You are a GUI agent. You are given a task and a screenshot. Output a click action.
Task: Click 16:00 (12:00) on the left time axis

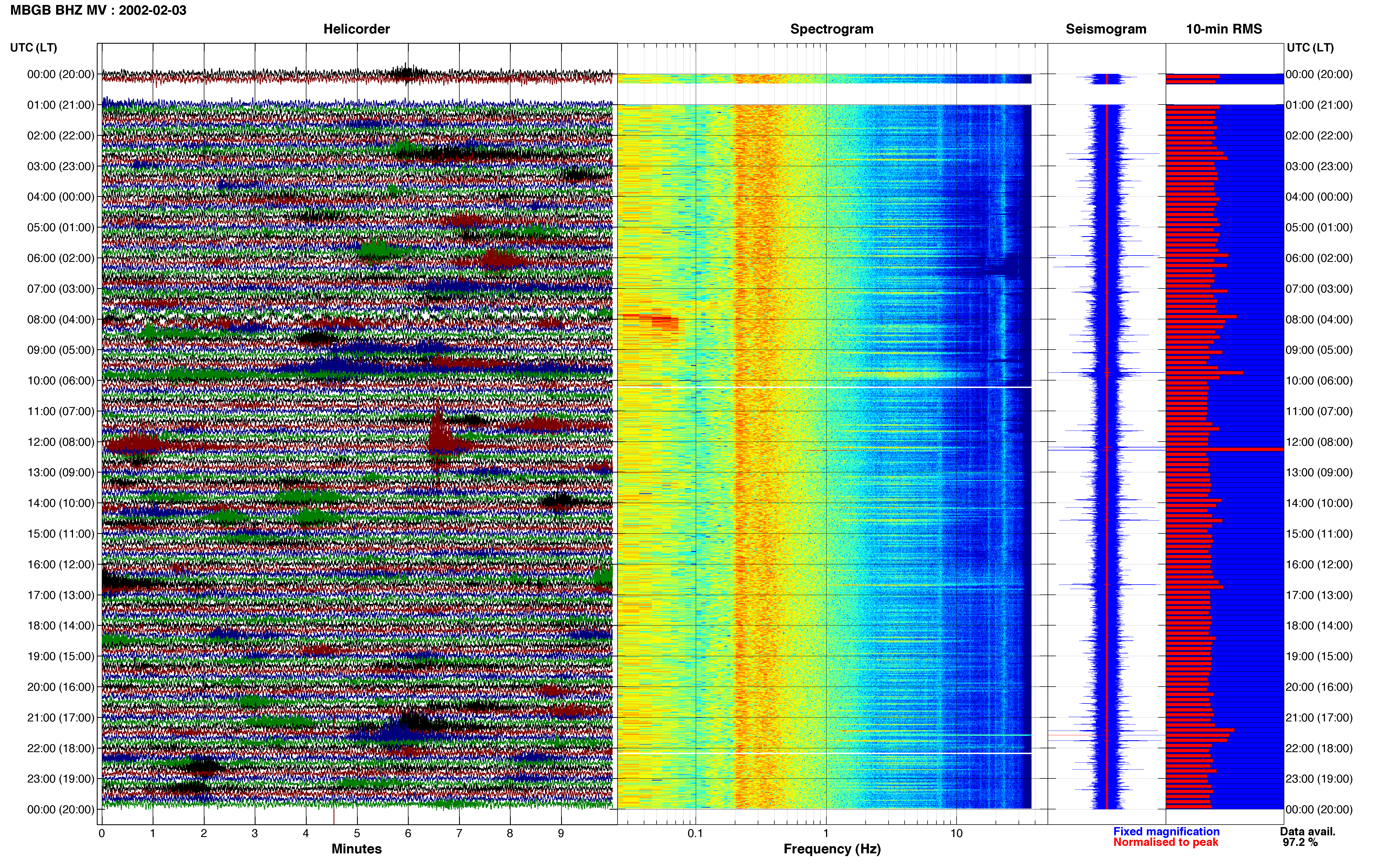(x=61, y=564)
